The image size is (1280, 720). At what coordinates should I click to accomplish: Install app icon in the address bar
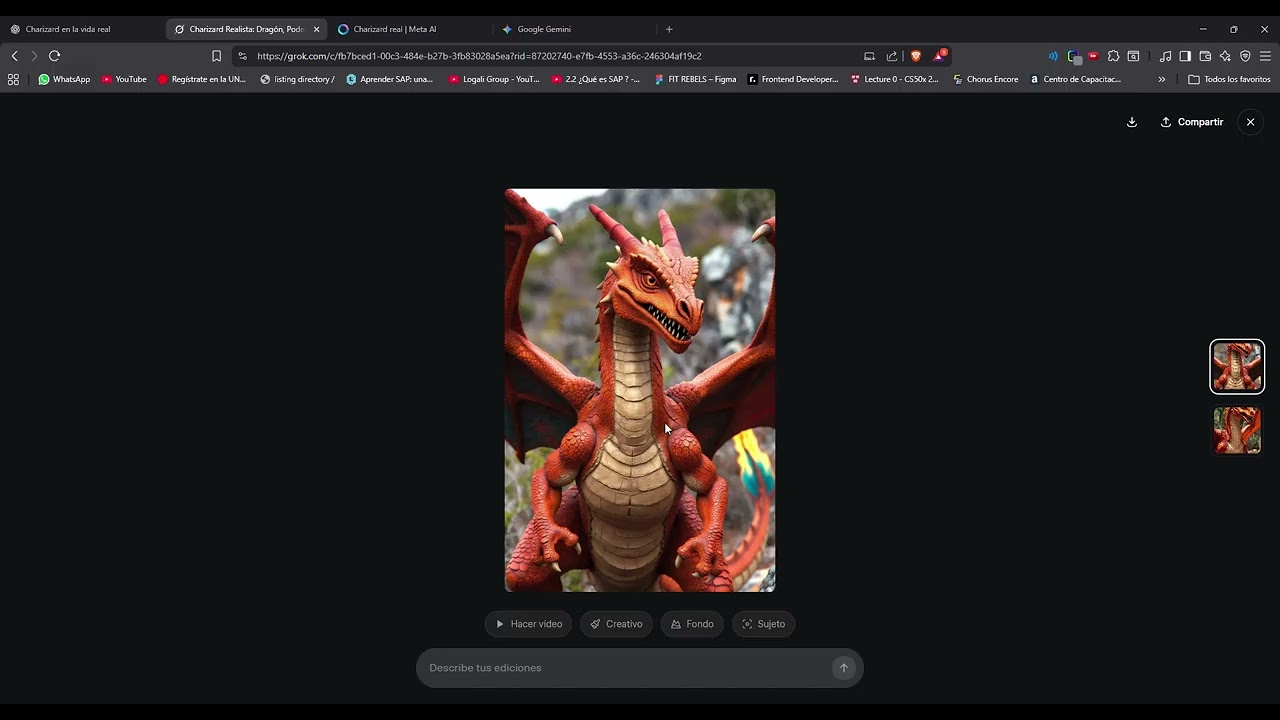pyautogui.click(x=869, y=56)
